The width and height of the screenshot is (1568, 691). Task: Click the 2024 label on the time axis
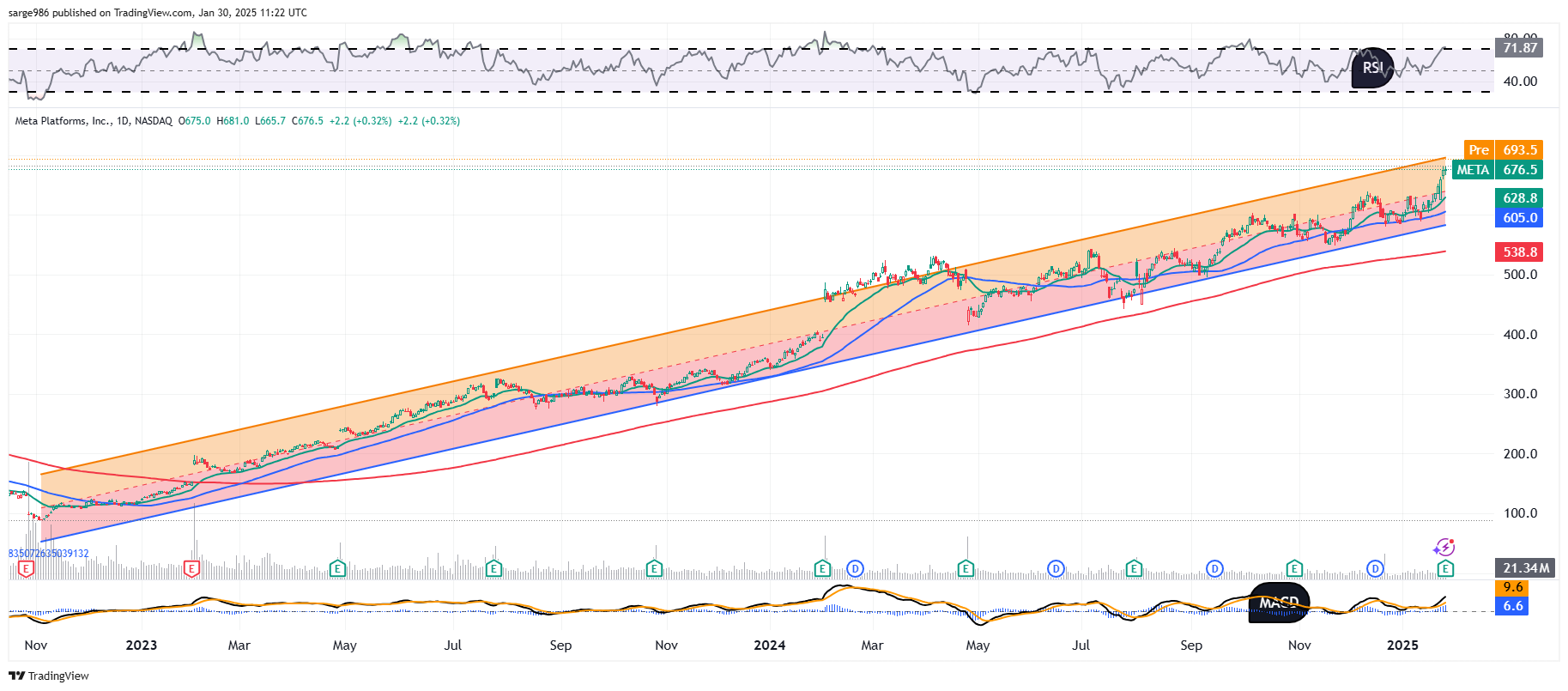(x=769, y=646)
